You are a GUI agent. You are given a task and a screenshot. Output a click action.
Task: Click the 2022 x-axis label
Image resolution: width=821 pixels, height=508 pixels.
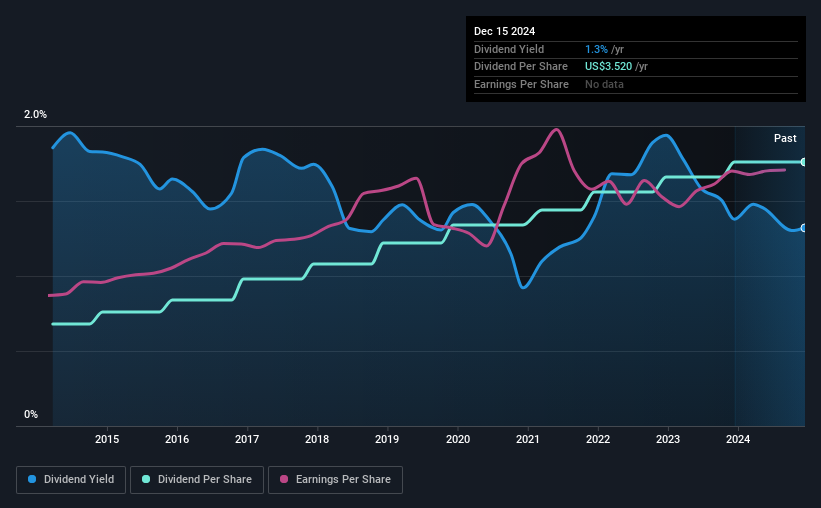coord(598,439)
